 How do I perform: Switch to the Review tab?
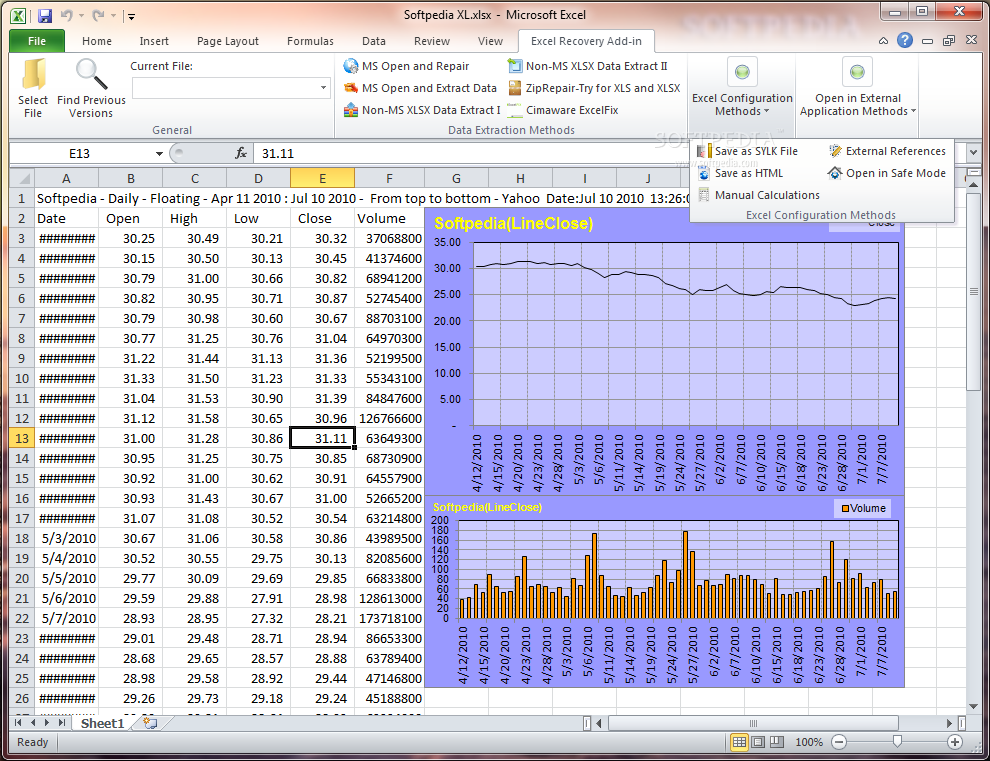point(432,41)
